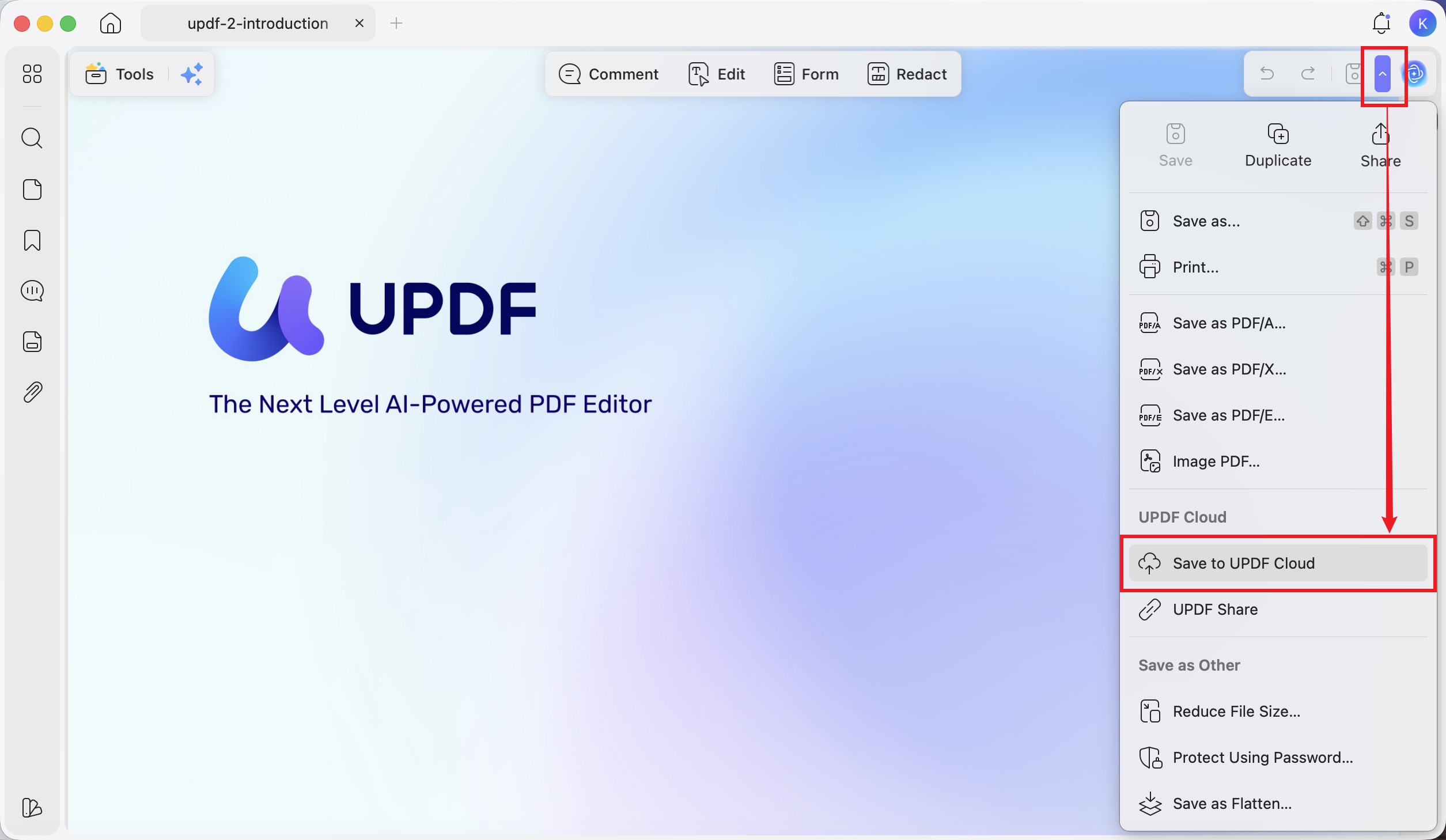Screen dimensions: 1446x840
Task: Open the notifications bell
Action: click(x=1381, y=23)
